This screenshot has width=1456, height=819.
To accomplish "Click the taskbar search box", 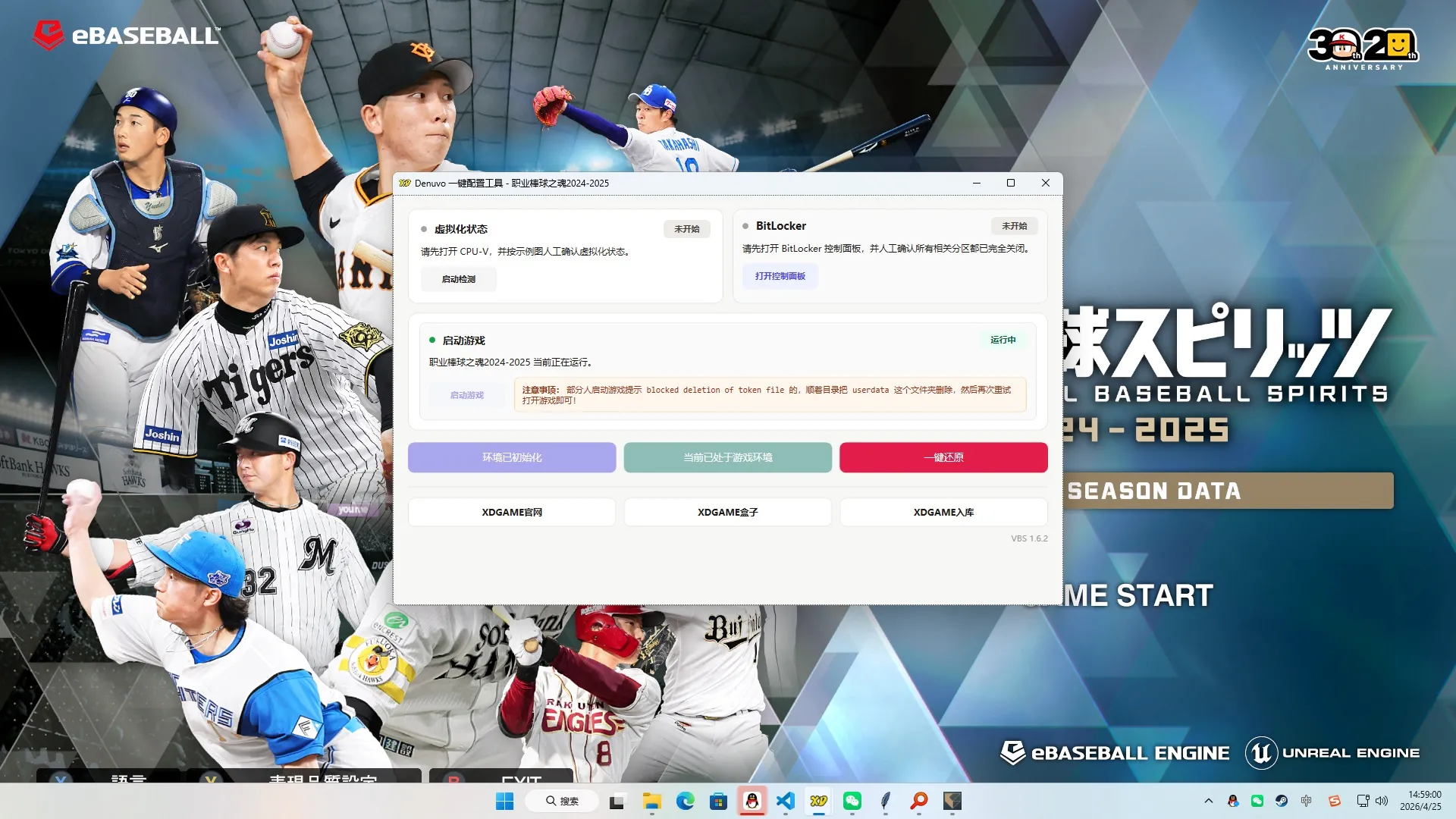I will click(x=561, y=801).
